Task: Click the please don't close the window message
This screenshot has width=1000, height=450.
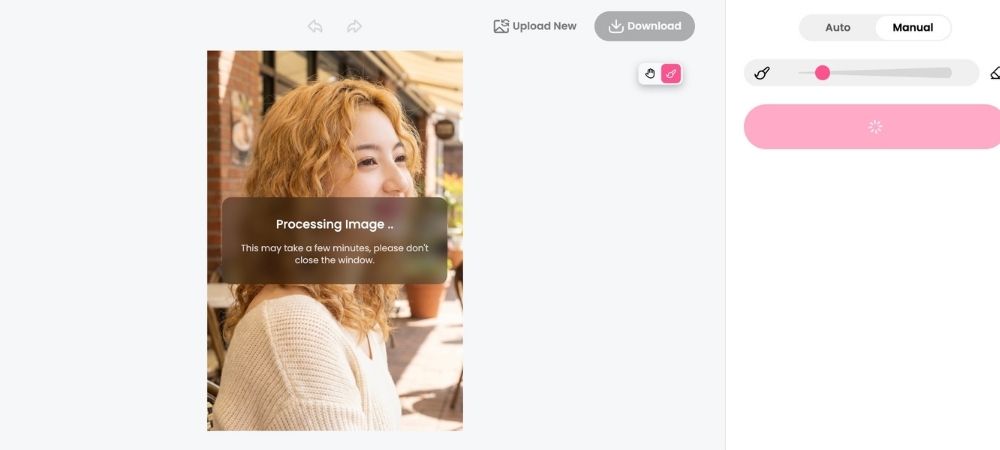Action: coord(334,254)
